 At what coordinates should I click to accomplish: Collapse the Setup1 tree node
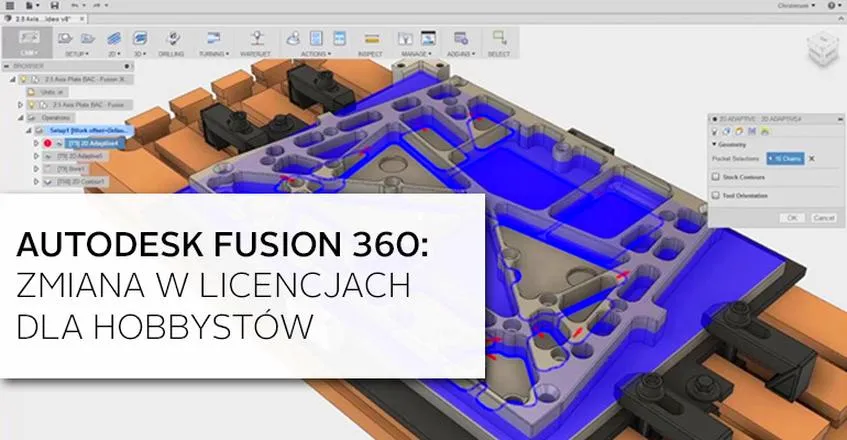coord(29,131)
